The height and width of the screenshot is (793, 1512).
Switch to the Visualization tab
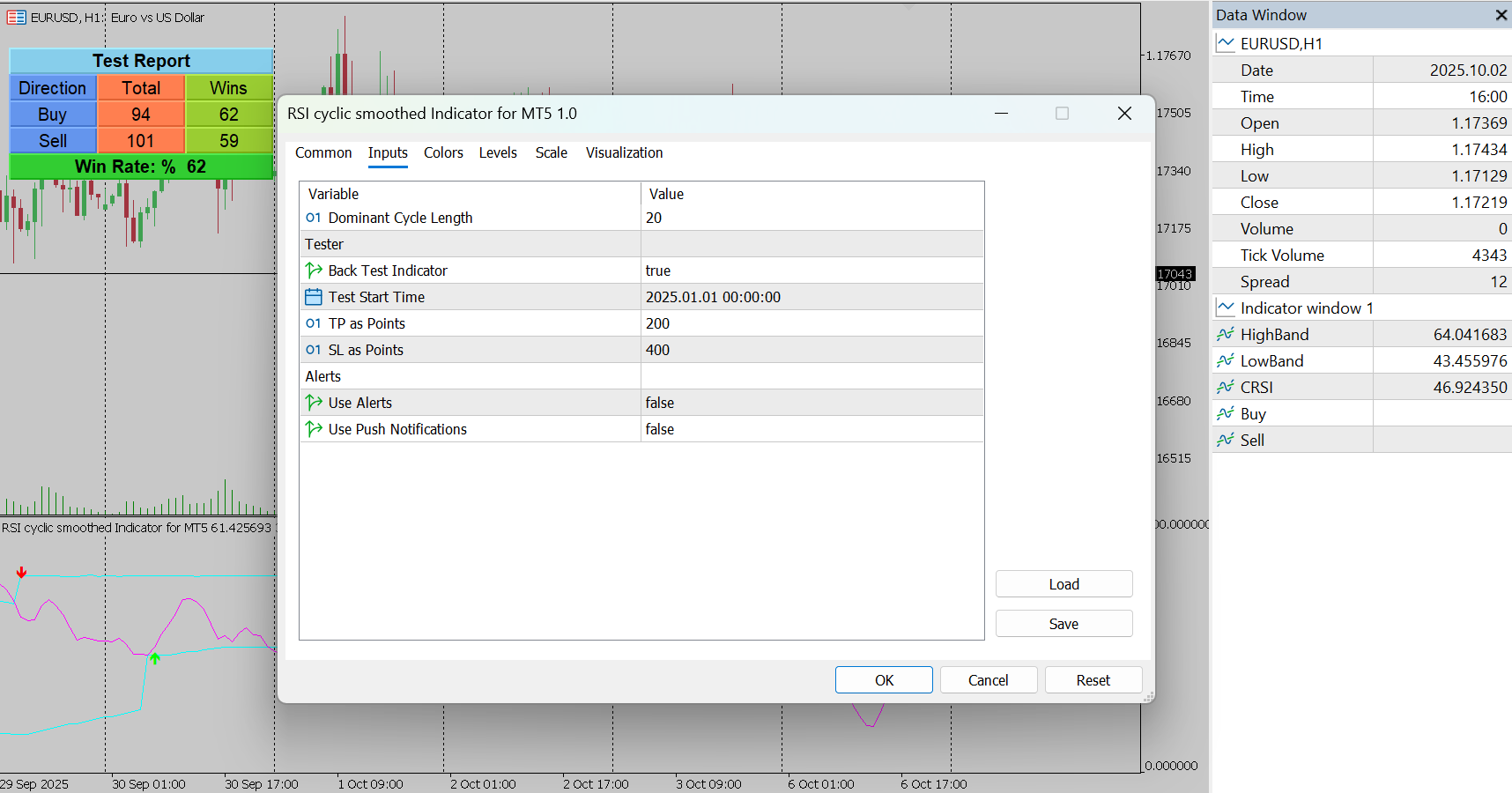[x=624, y=152]
